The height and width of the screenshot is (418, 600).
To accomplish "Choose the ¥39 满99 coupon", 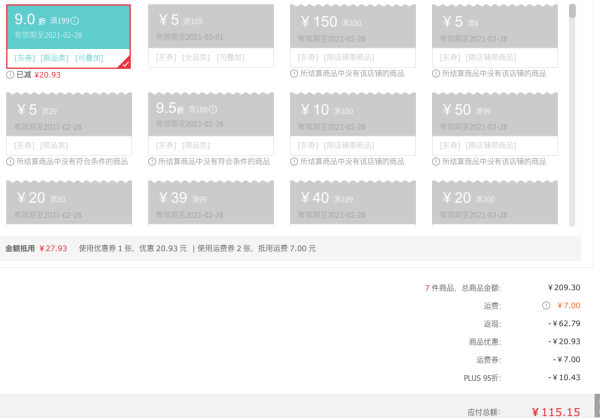I will click(x=211, y=204).
